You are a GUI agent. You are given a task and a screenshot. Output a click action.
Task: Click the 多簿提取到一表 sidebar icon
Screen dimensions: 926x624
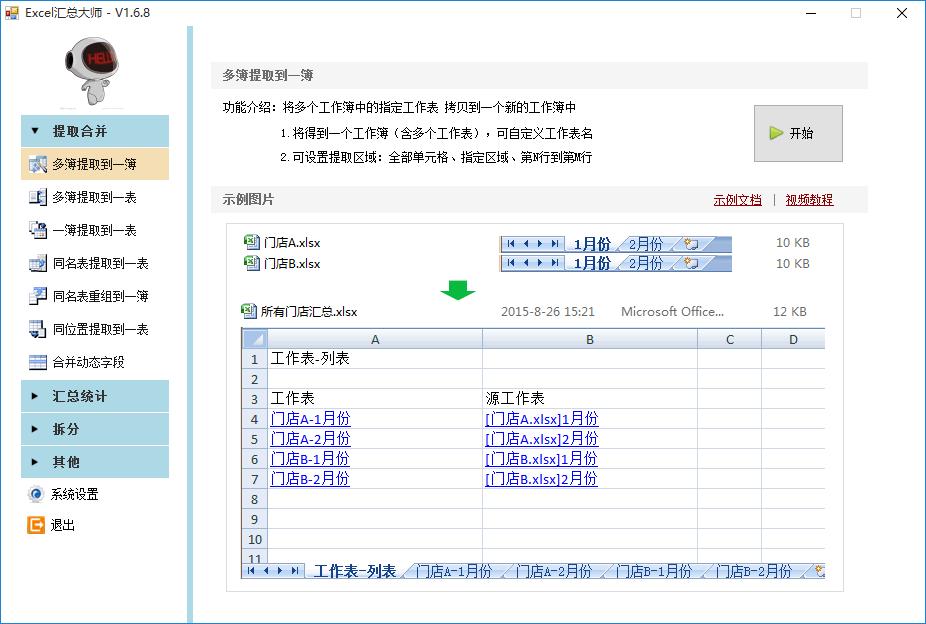point(38,197)
